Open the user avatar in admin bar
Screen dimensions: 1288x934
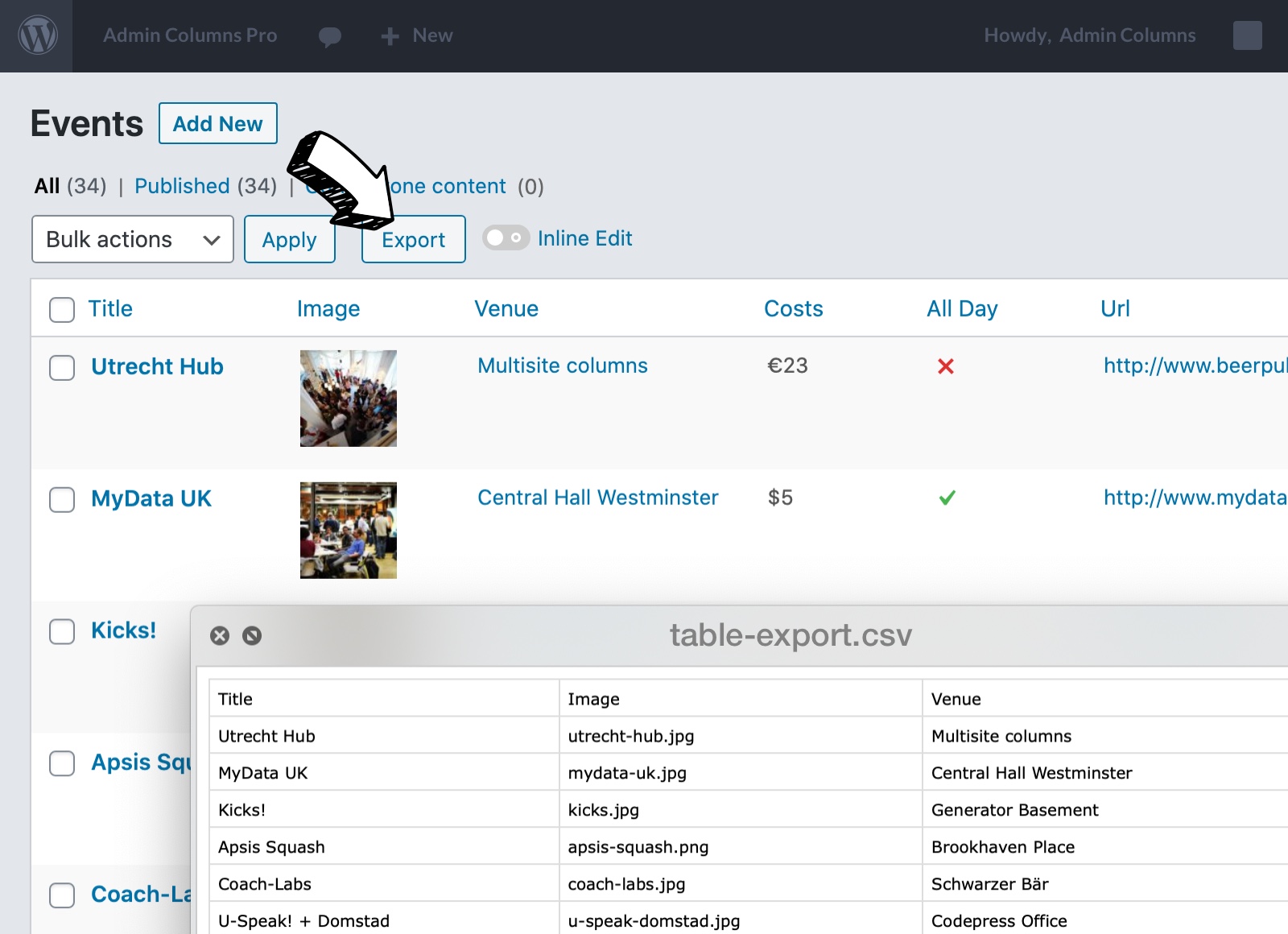(x=1247, y=35)
